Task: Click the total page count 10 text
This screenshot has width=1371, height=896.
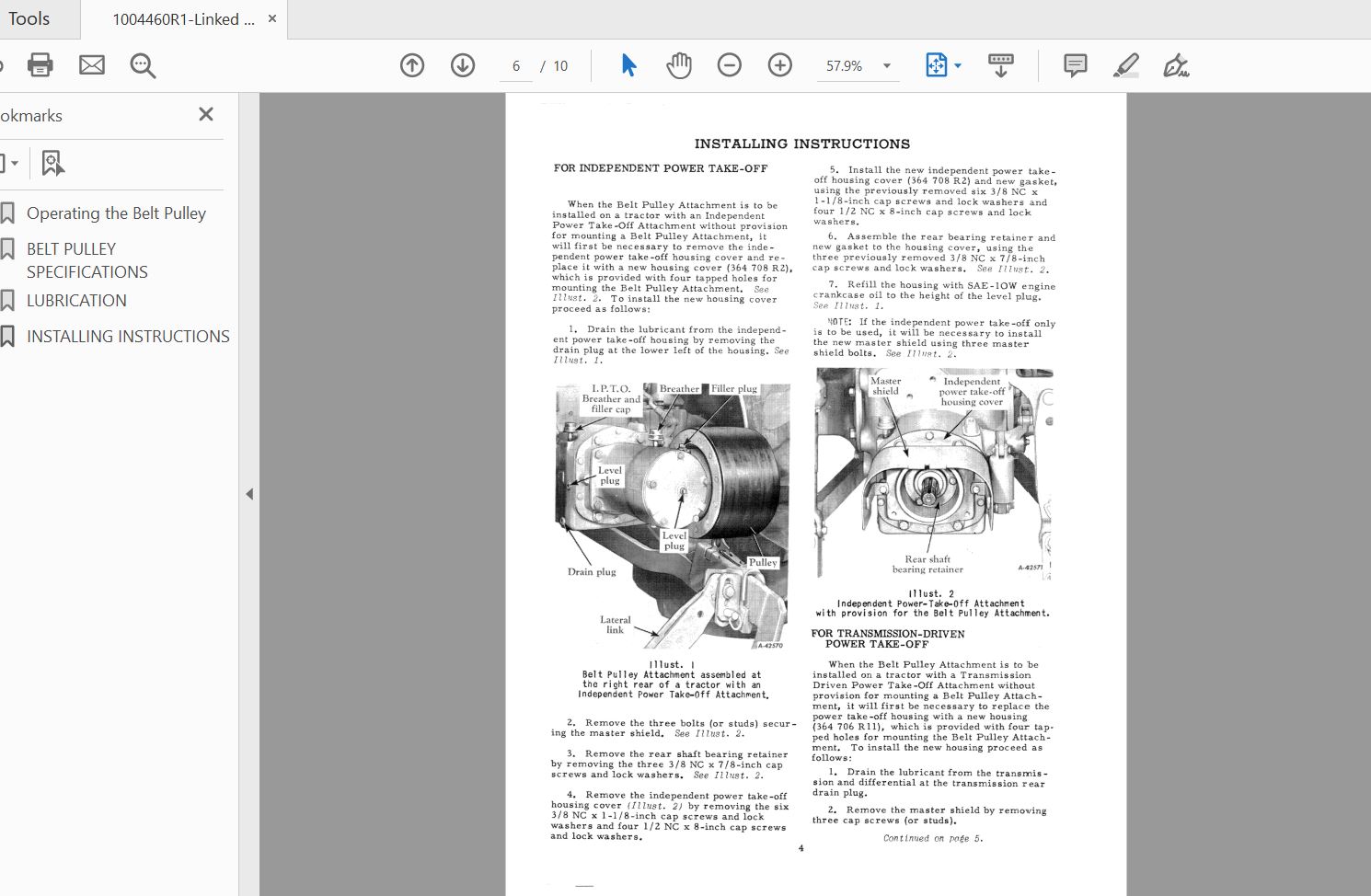Action: (x=560, y=66)
